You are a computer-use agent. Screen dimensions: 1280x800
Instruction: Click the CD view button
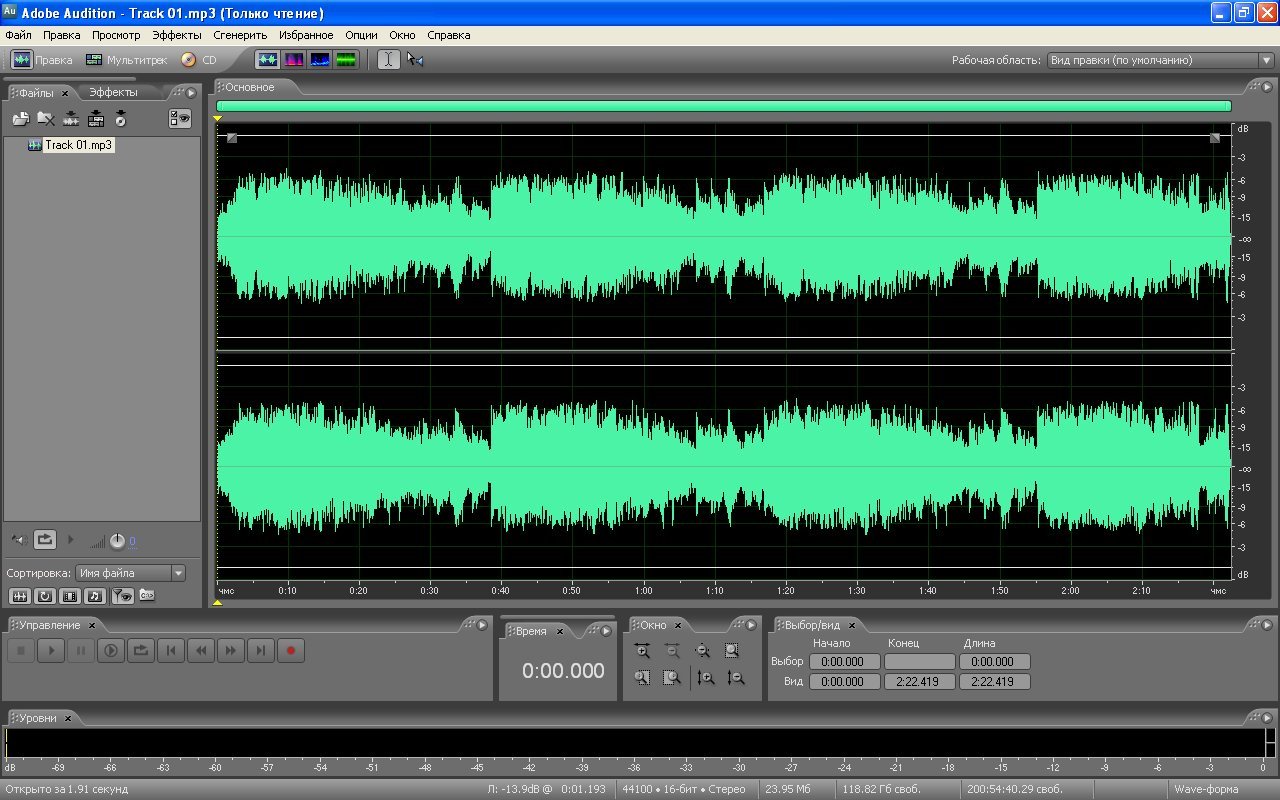(199, 60)
